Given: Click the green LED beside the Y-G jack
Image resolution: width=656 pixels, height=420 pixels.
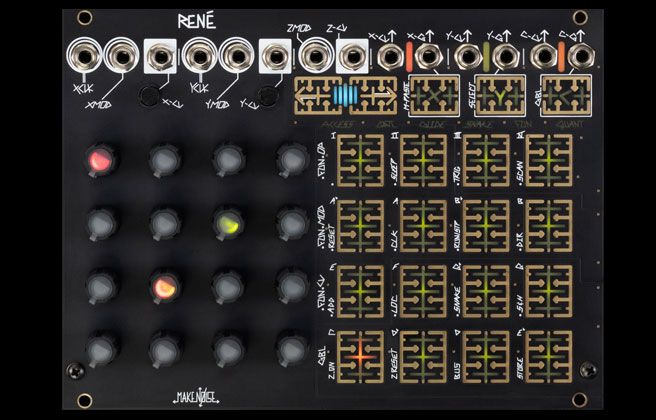Looking at the screenshot, I should point(487,56).
